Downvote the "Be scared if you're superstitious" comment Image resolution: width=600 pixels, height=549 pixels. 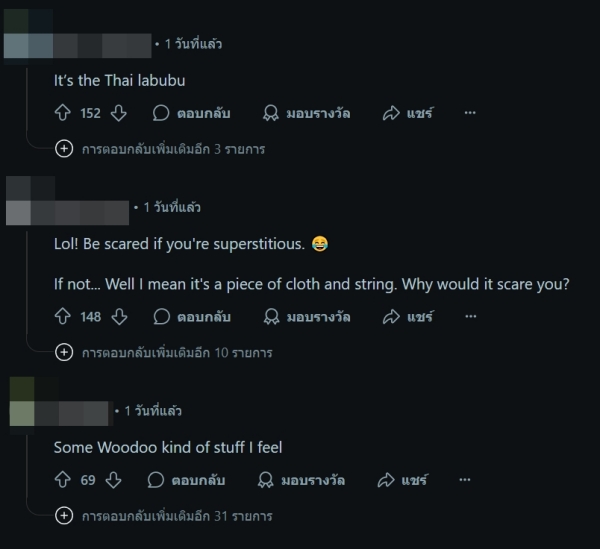pos(119,317)
